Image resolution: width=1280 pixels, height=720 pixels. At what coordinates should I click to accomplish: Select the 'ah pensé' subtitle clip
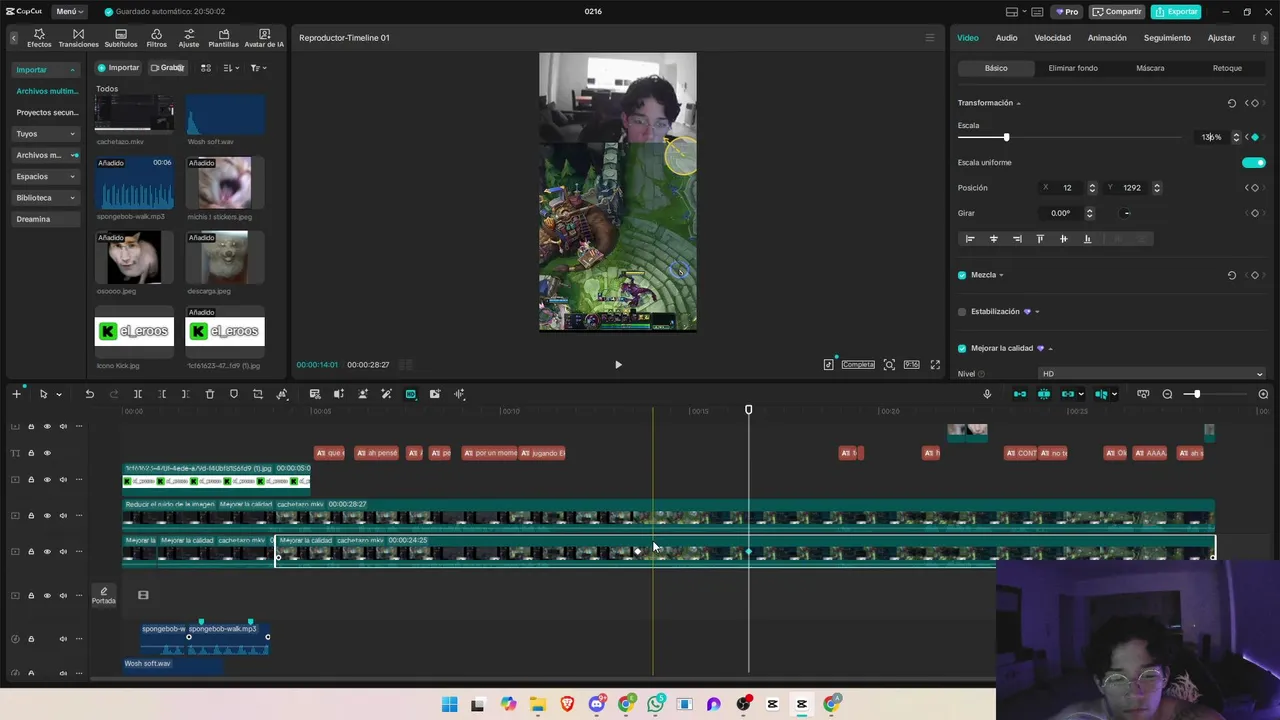(x=377, y=453)
